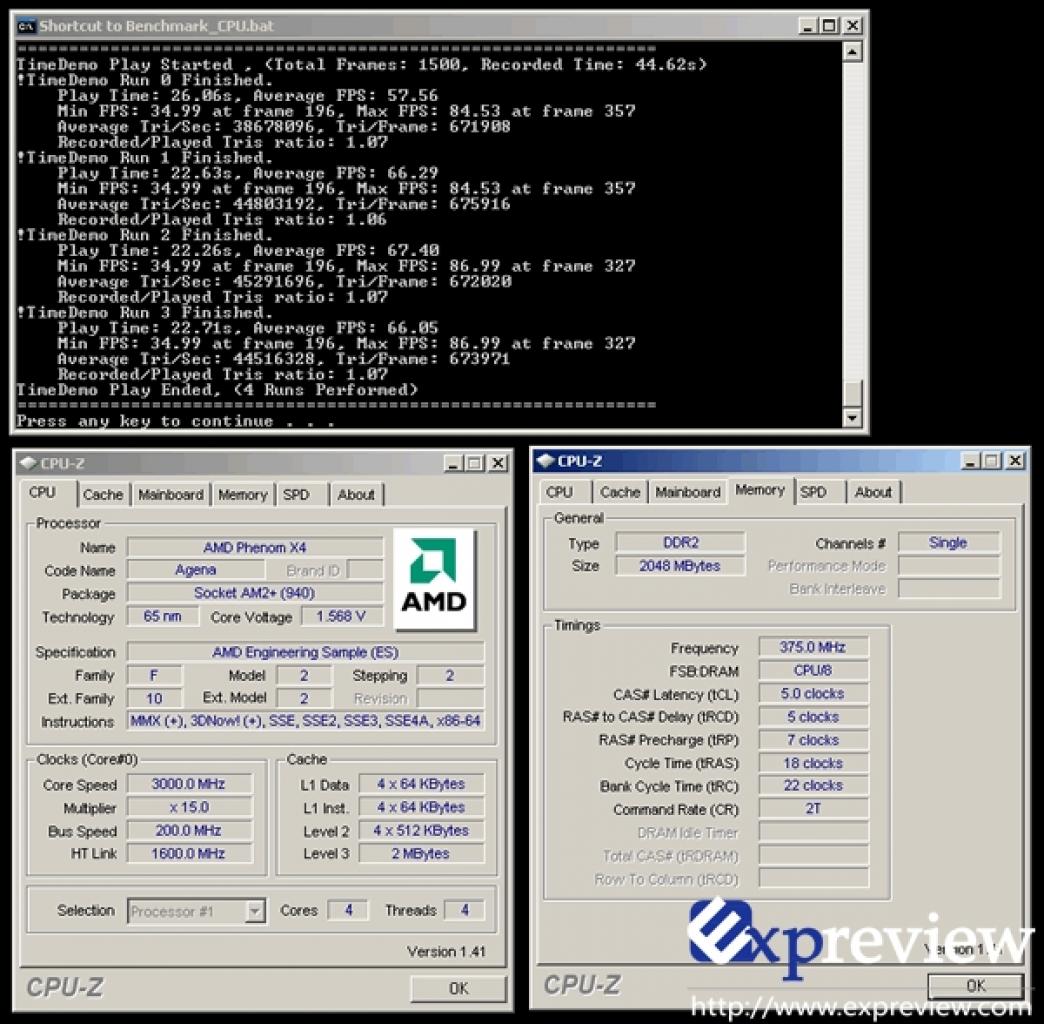Screen dimensions: 1044x1024
Task: Open the Cache tab in left CPU-Z window
Action: click(x=103, y=495)
